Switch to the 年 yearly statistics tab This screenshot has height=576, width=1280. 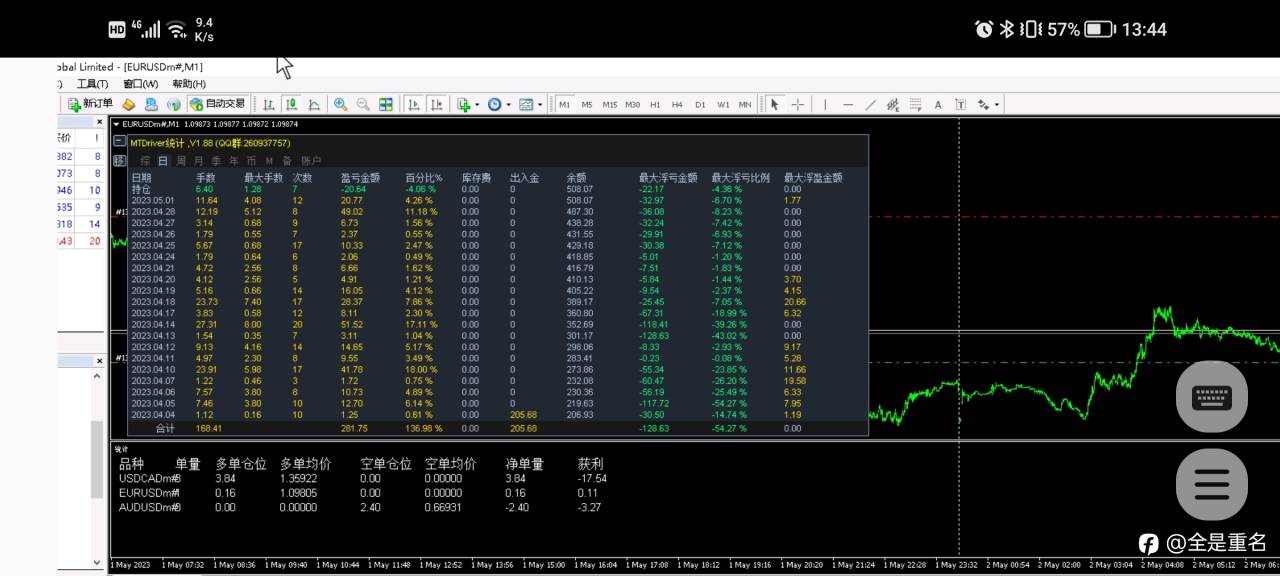click(x=234, y=161)
